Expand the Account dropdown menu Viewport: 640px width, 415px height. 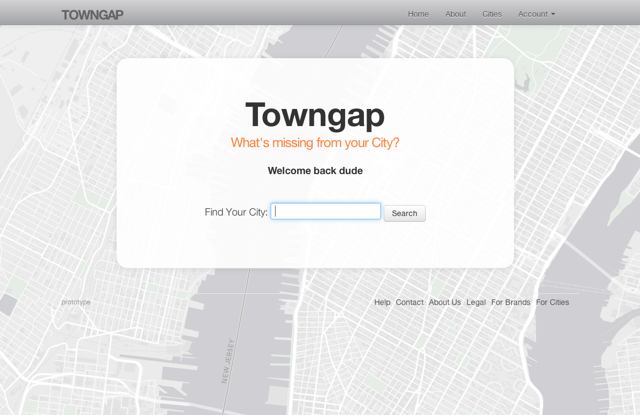534,14
